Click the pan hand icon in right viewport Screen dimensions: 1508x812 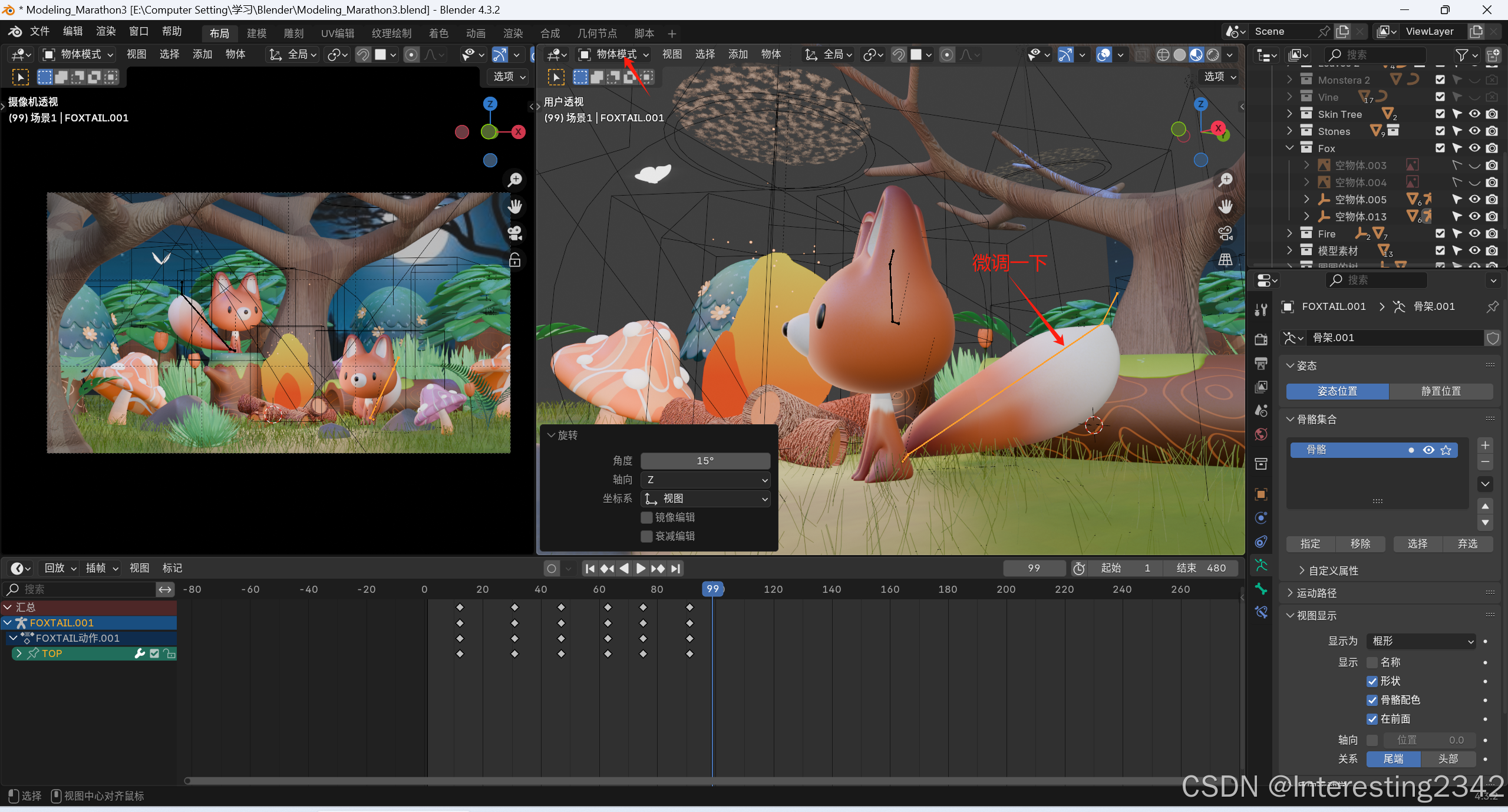pos(1226,207)
